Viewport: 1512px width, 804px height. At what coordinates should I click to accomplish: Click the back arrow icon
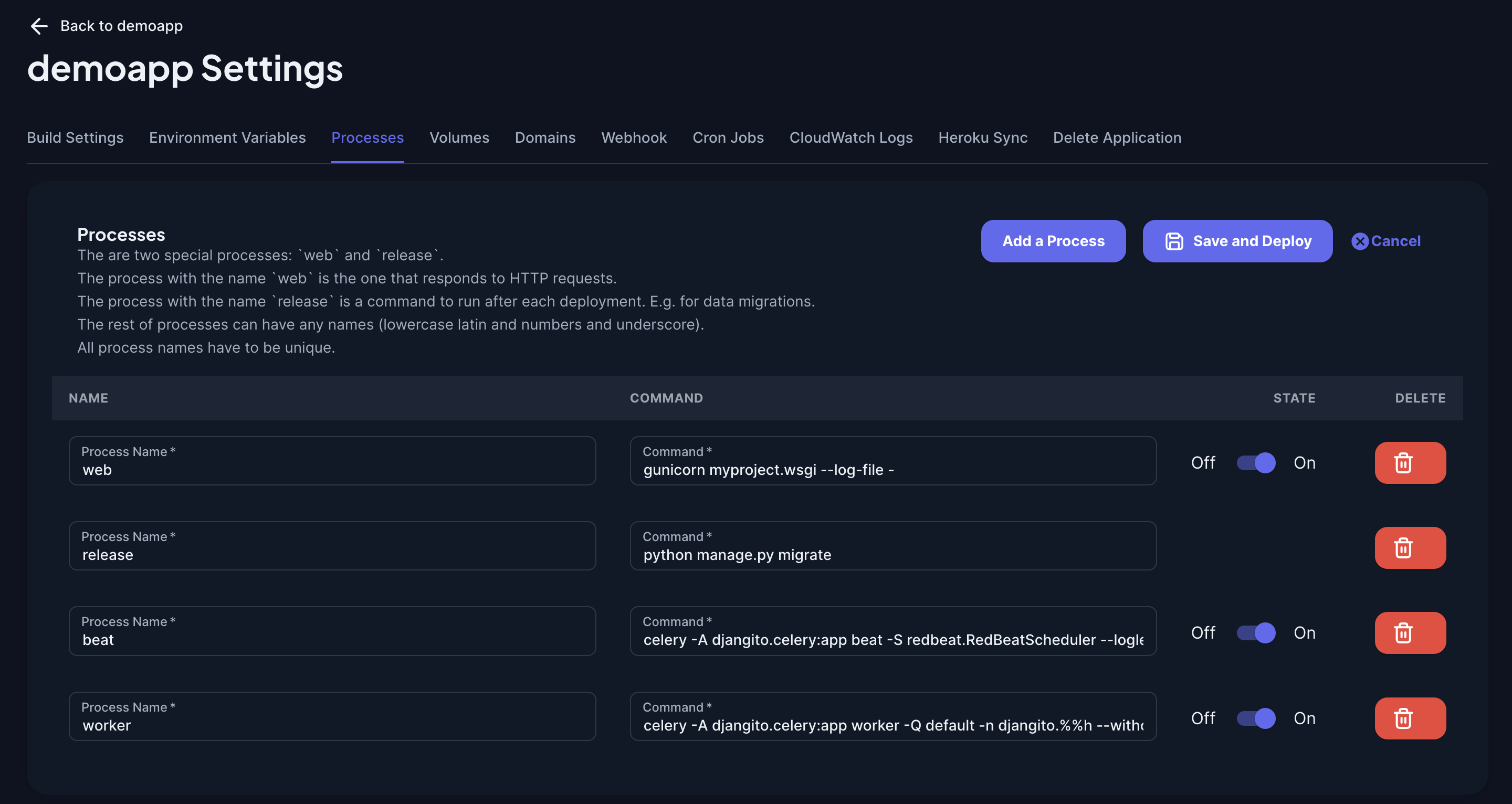38,26
